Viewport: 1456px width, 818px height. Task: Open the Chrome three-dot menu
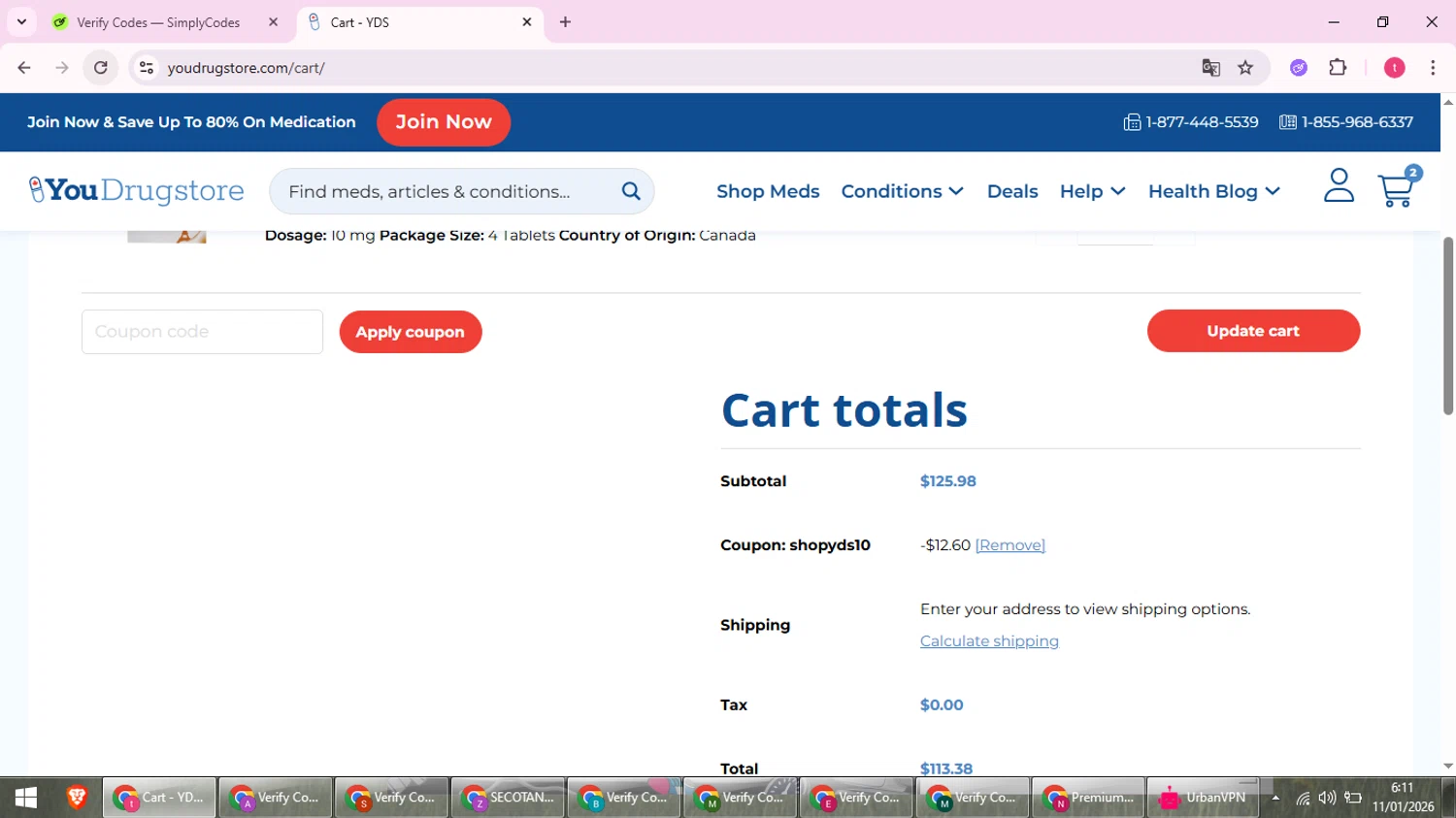(1433, 68)
